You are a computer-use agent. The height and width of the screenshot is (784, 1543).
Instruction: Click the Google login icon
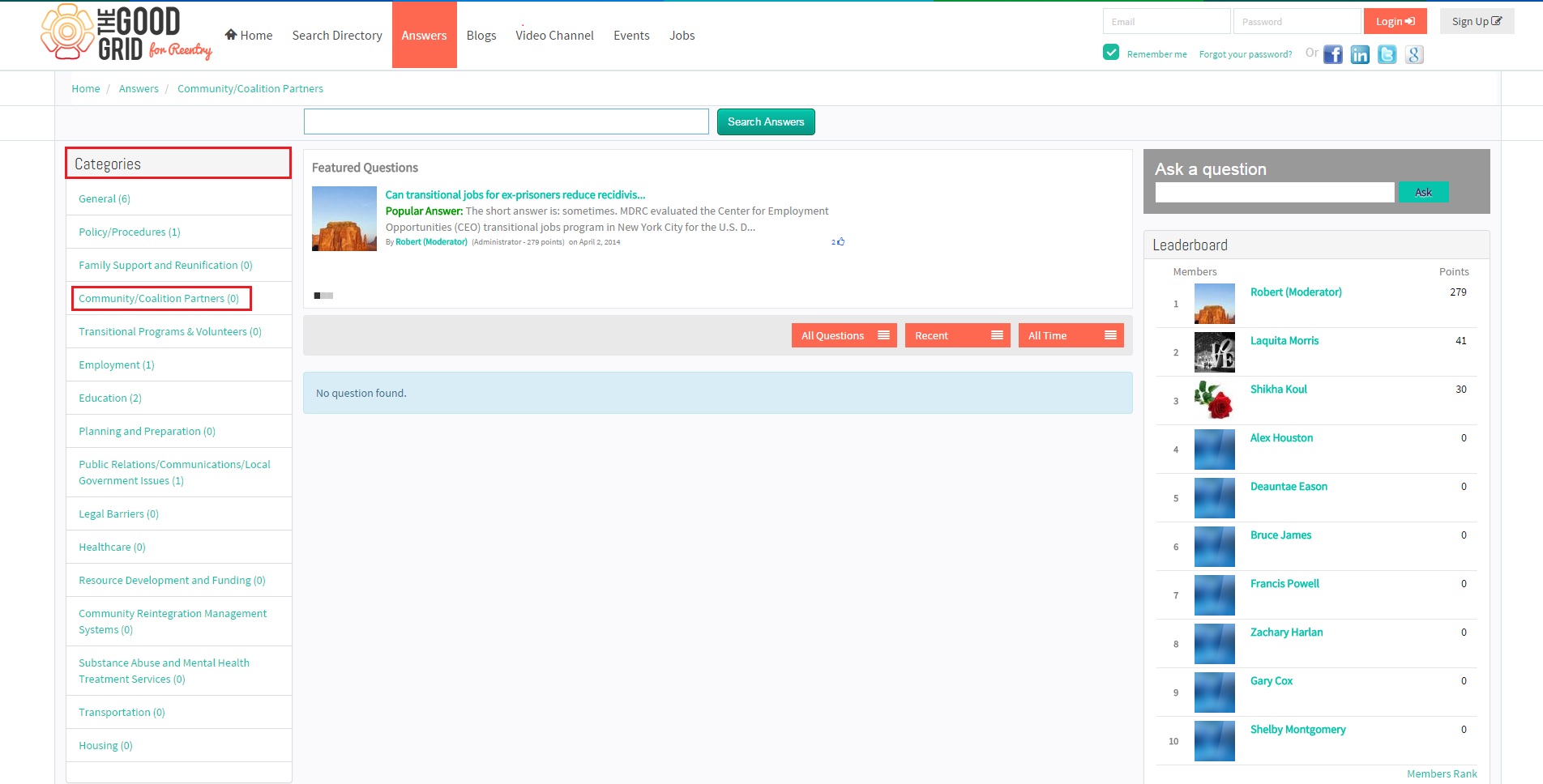[x=1414, y=54]
